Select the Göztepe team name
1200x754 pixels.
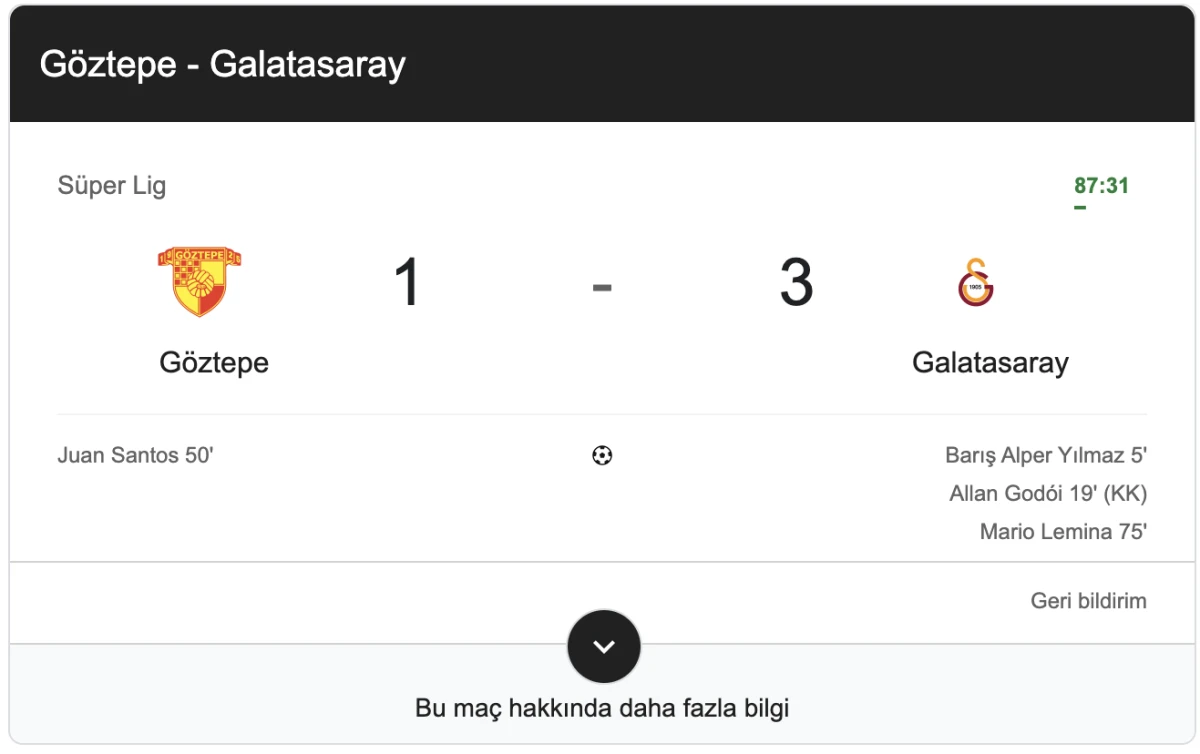(213, 363)
